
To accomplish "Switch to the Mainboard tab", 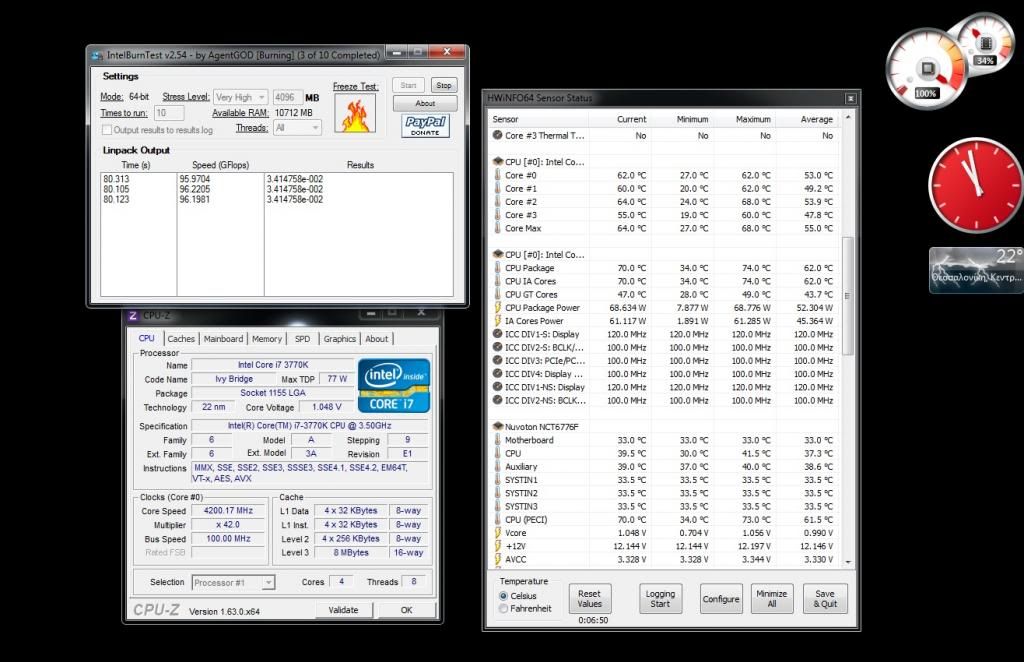I will [223, 339].
